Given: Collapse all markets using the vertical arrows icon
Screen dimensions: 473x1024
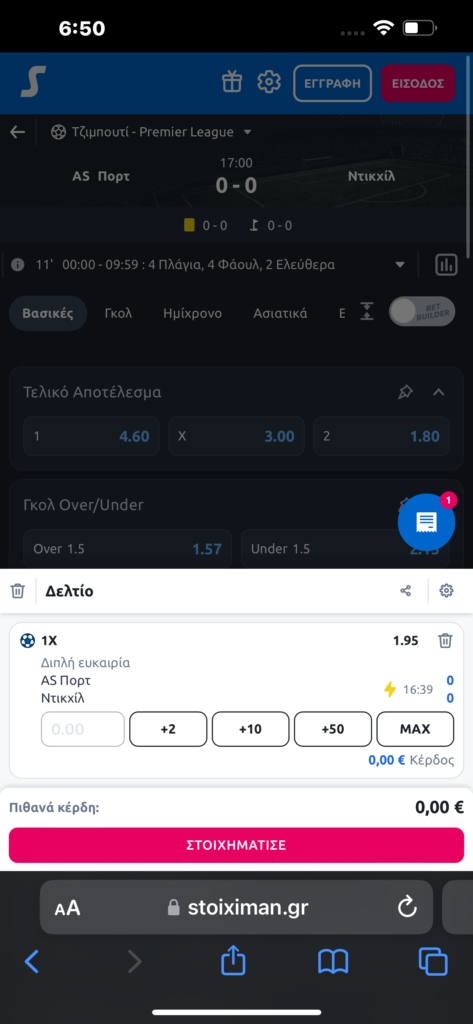Looking at the screenshot, I should tap(367, 312).
